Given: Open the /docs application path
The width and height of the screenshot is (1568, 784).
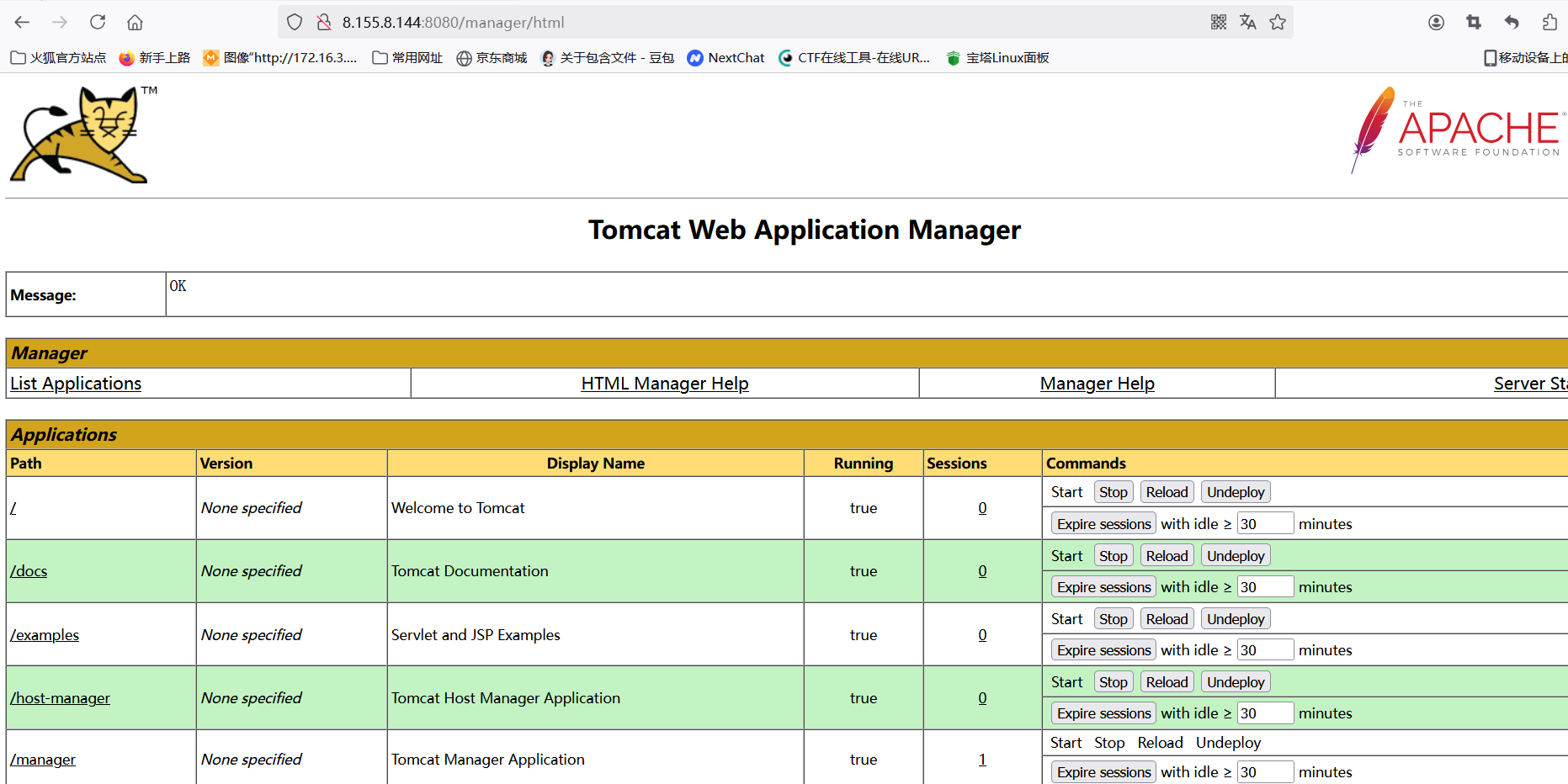Looking at the screenshot, I should point(29,571).
